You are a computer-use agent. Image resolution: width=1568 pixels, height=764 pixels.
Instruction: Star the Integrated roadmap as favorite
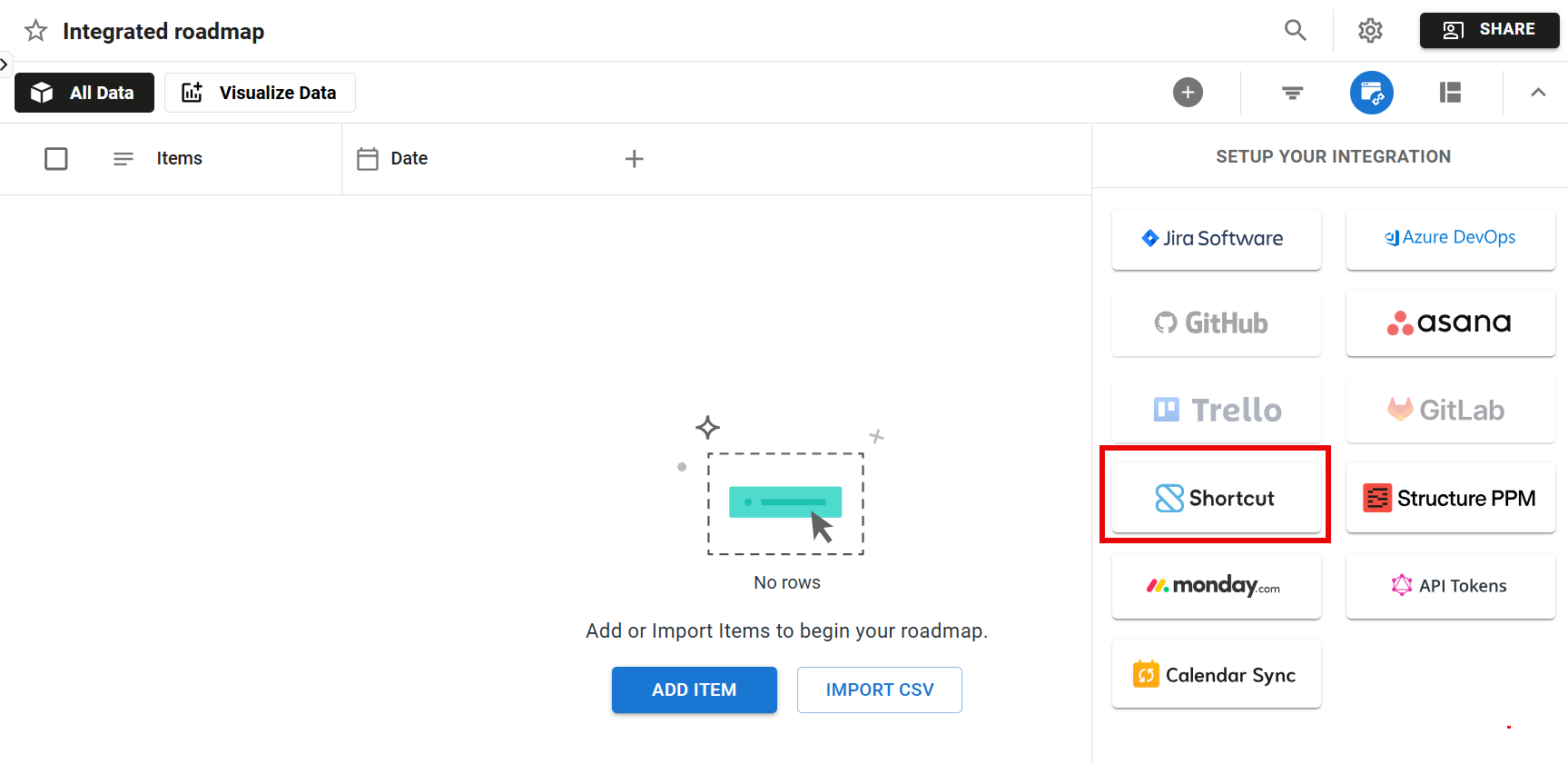coord(35,31)
